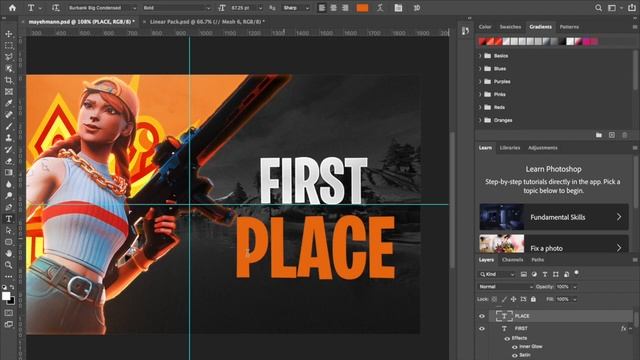Image resolution: width=640 pixels, height=360 pixels.
Task: Toggle Character and Paragraph panels icon
Action: 398,8
